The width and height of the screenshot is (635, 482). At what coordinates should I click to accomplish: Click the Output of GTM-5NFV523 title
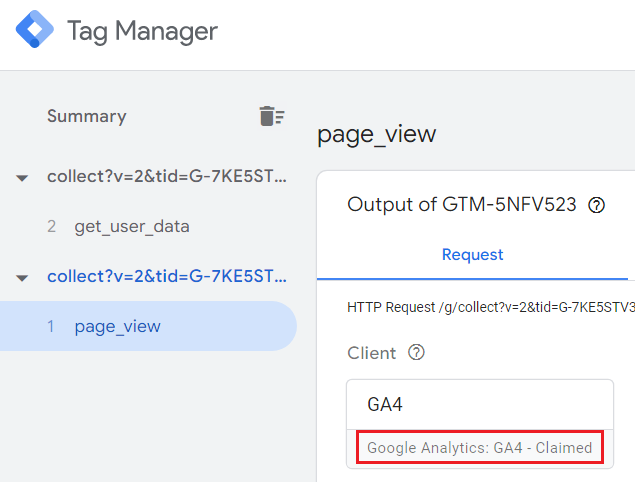coord(462,204)
